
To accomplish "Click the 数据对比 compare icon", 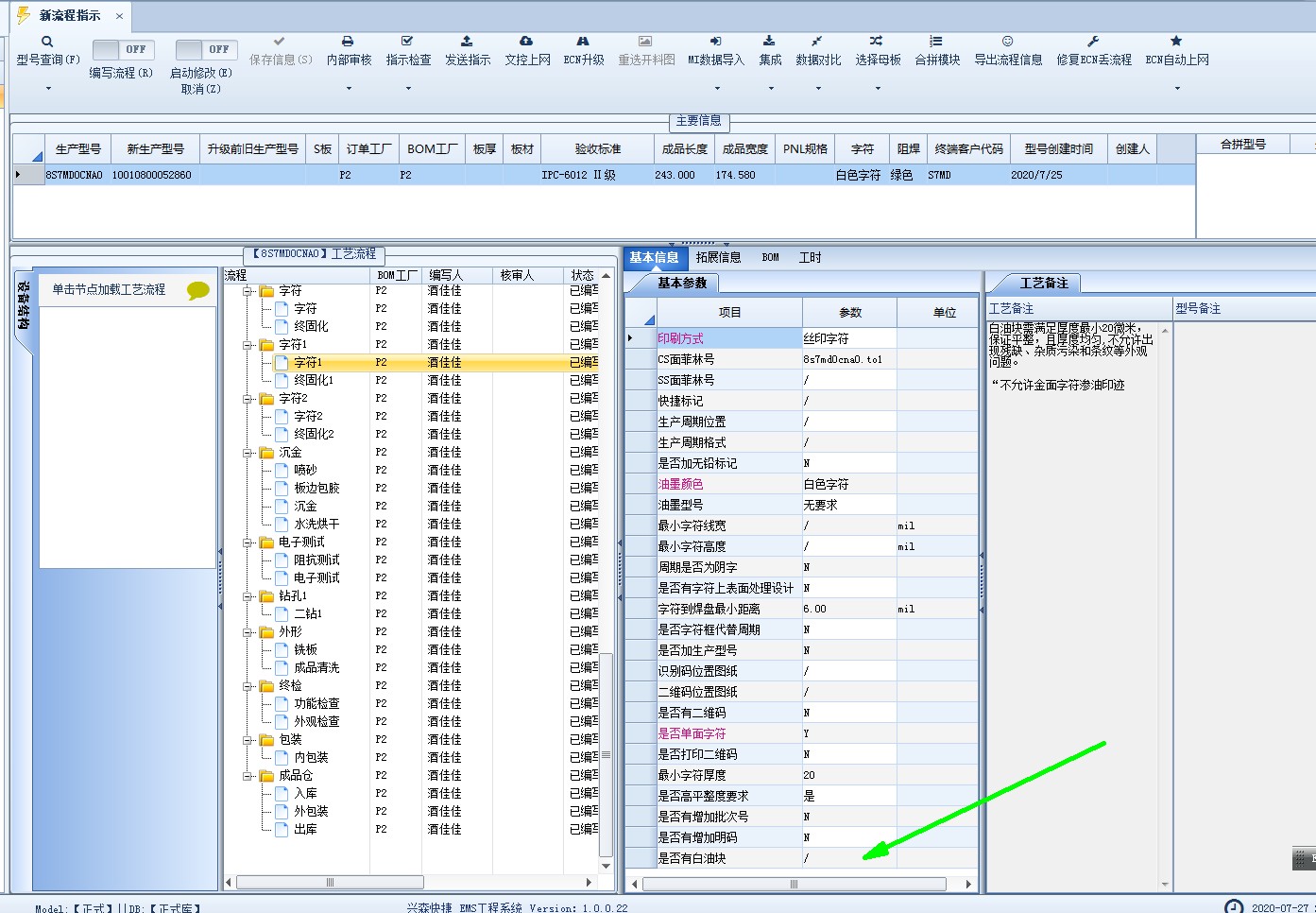I will coord(817,42).
